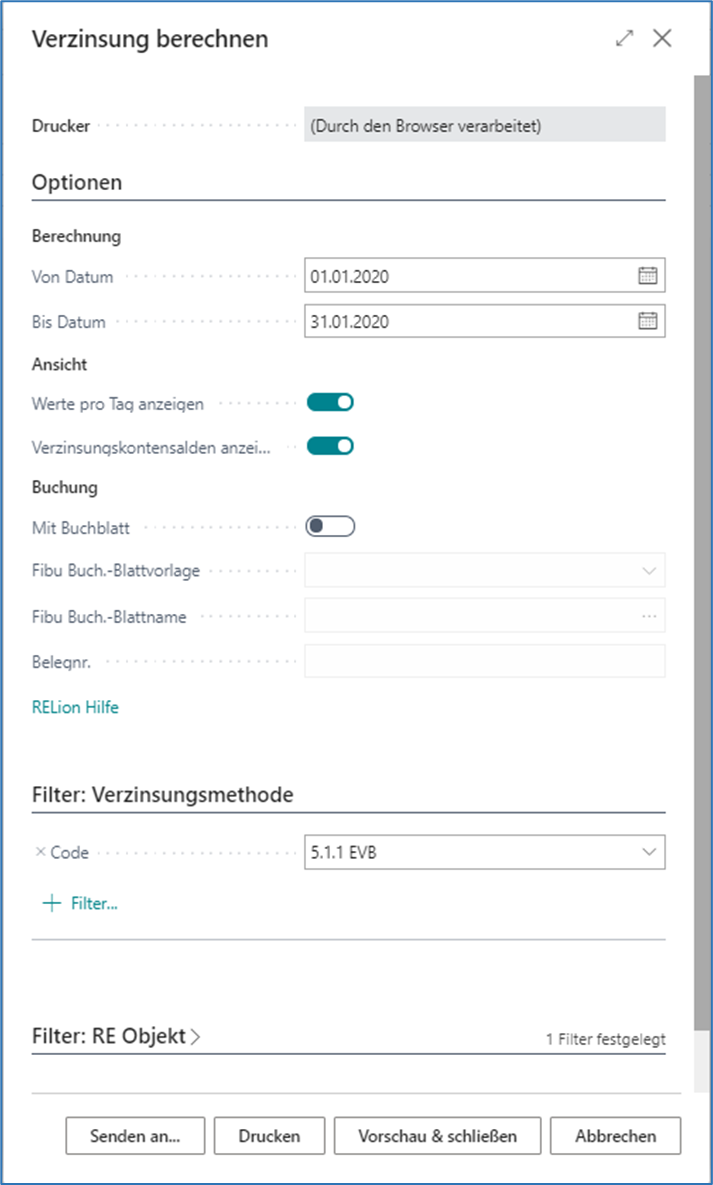Screen dimensions: 713x1185
Task: Click the Filter: Verzinsungsmethode heading
Action: coord(163,794)
